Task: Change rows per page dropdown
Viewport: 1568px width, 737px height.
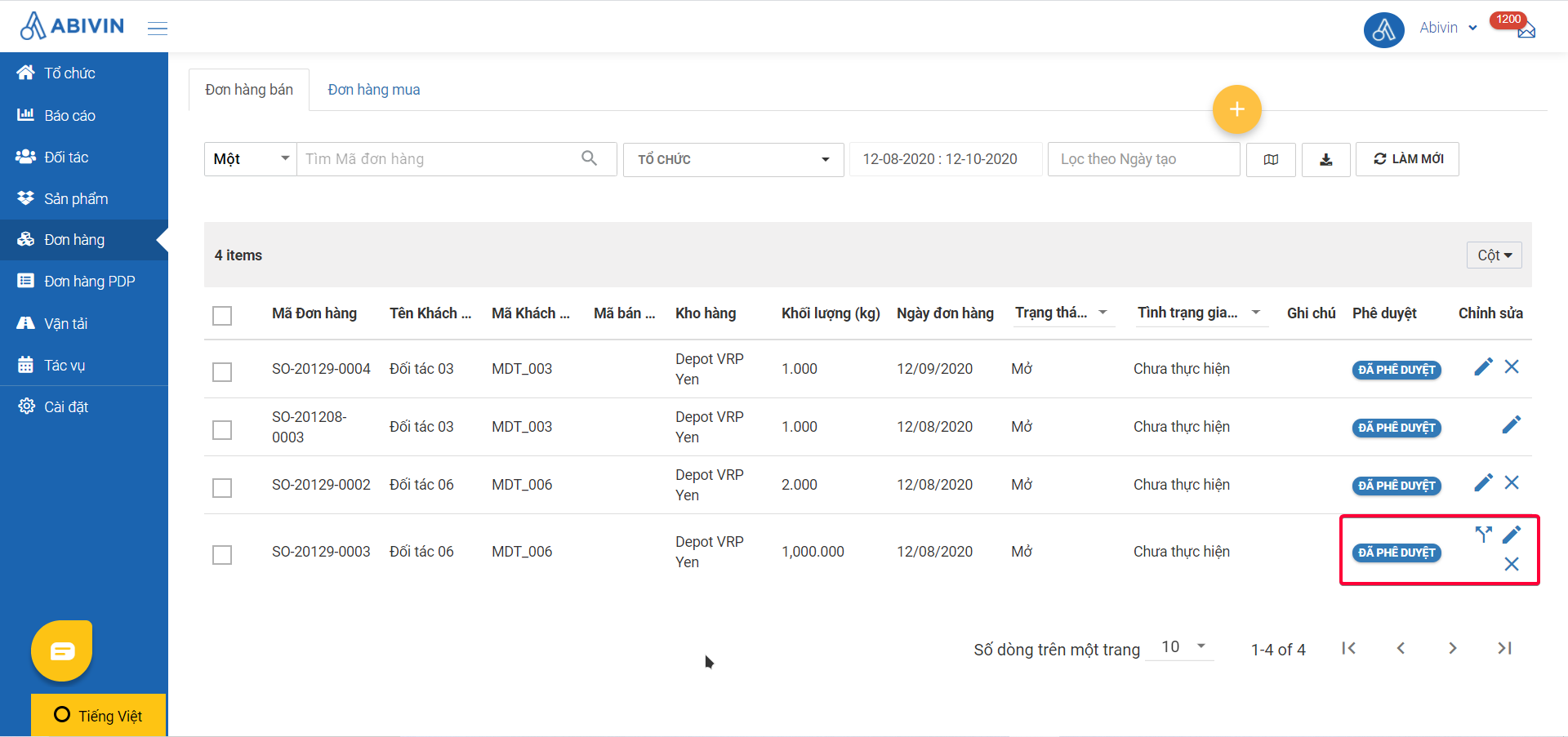Action: click(x=1180, y=647)
